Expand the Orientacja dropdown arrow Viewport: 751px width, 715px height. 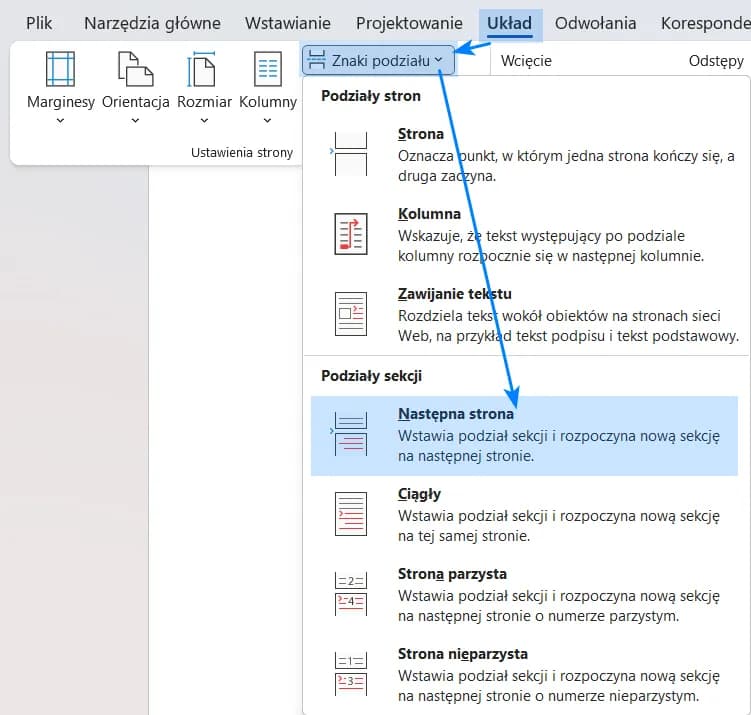point(135,121)
